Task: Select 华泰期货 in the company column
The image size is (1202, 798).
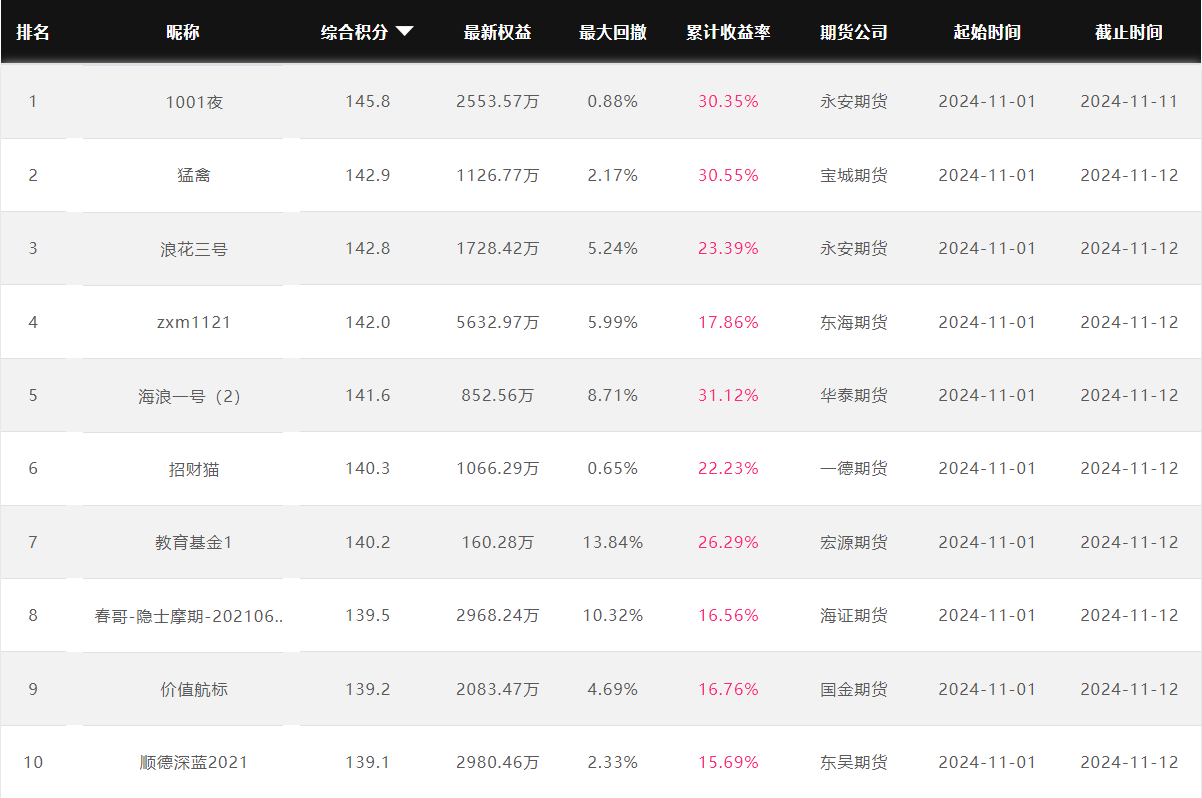Action: click(854, 395)
